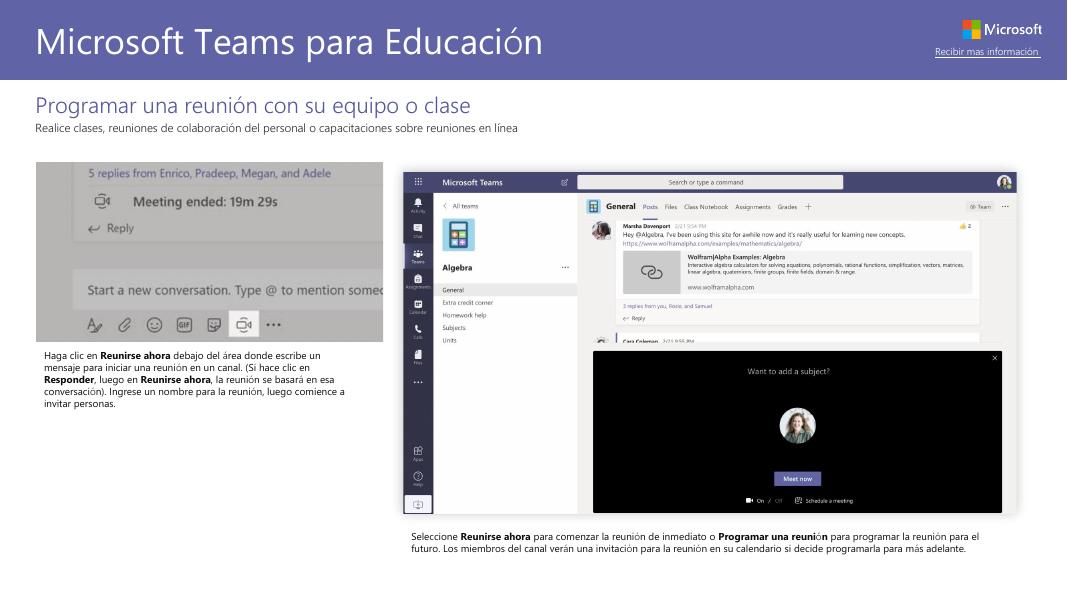Click the Meet now camera icon in compose toolbar
Screen dimensions: 1068x601
click(x=244, y=324)
